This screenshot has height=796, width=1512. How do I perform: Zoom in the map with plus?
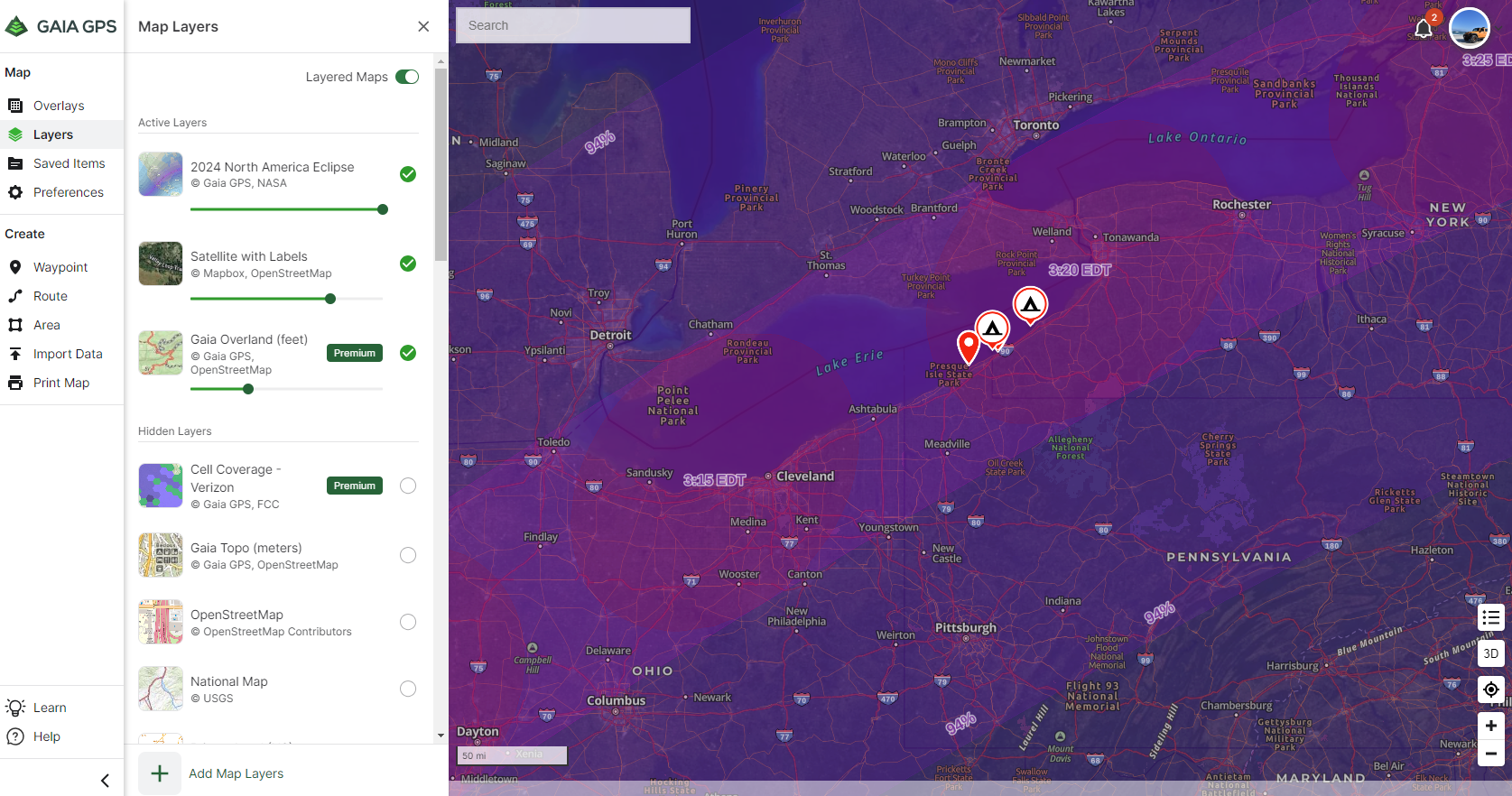point(1491,726)
